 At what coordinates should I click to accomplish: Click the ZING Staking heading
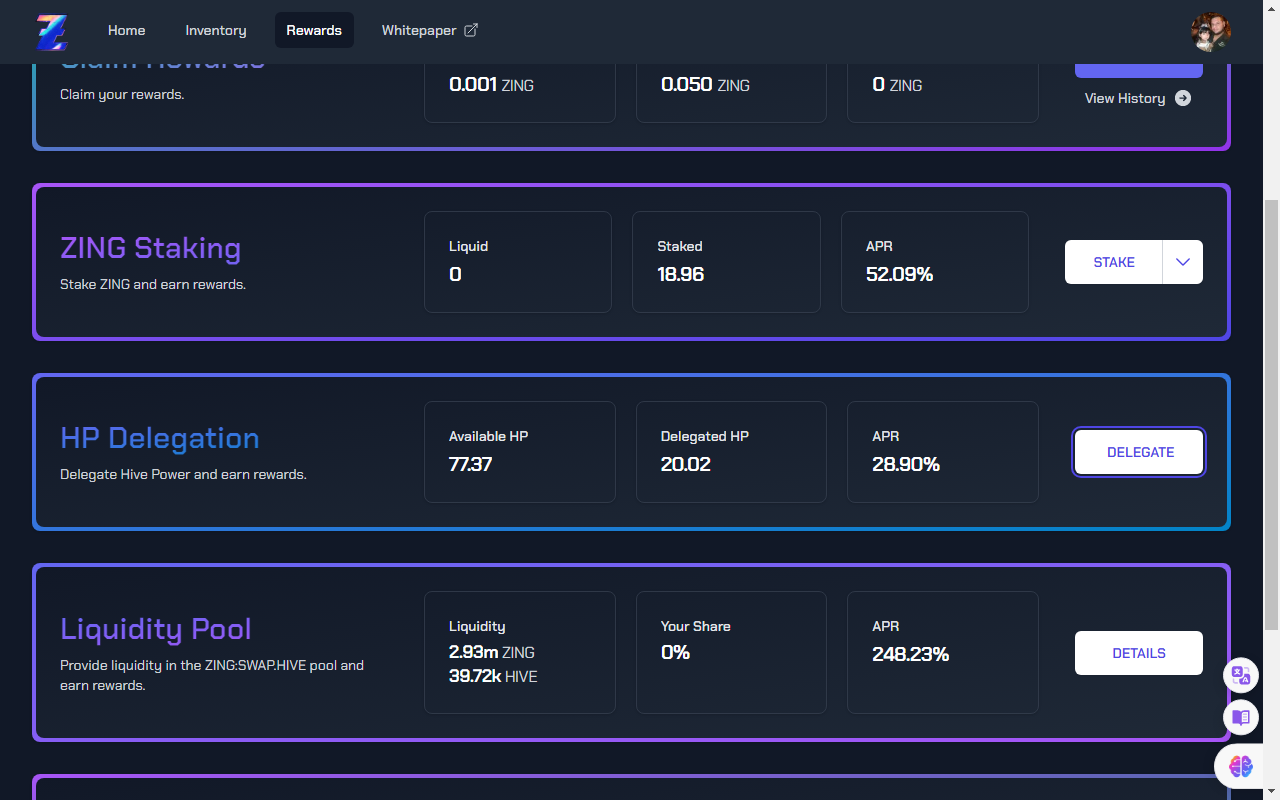(x=151, y=248)
